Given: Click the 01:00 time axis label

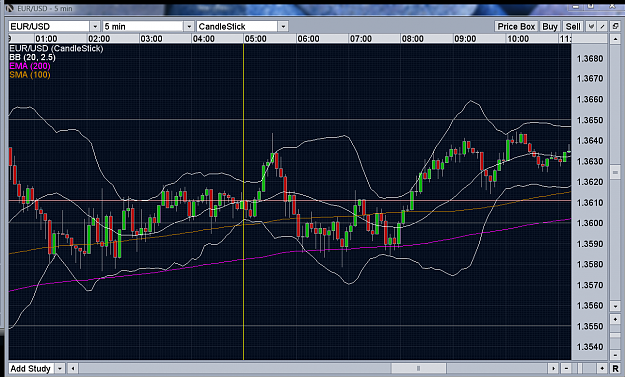Looking at the screenshot, I should pyautogui.click(x=46, y=39).
